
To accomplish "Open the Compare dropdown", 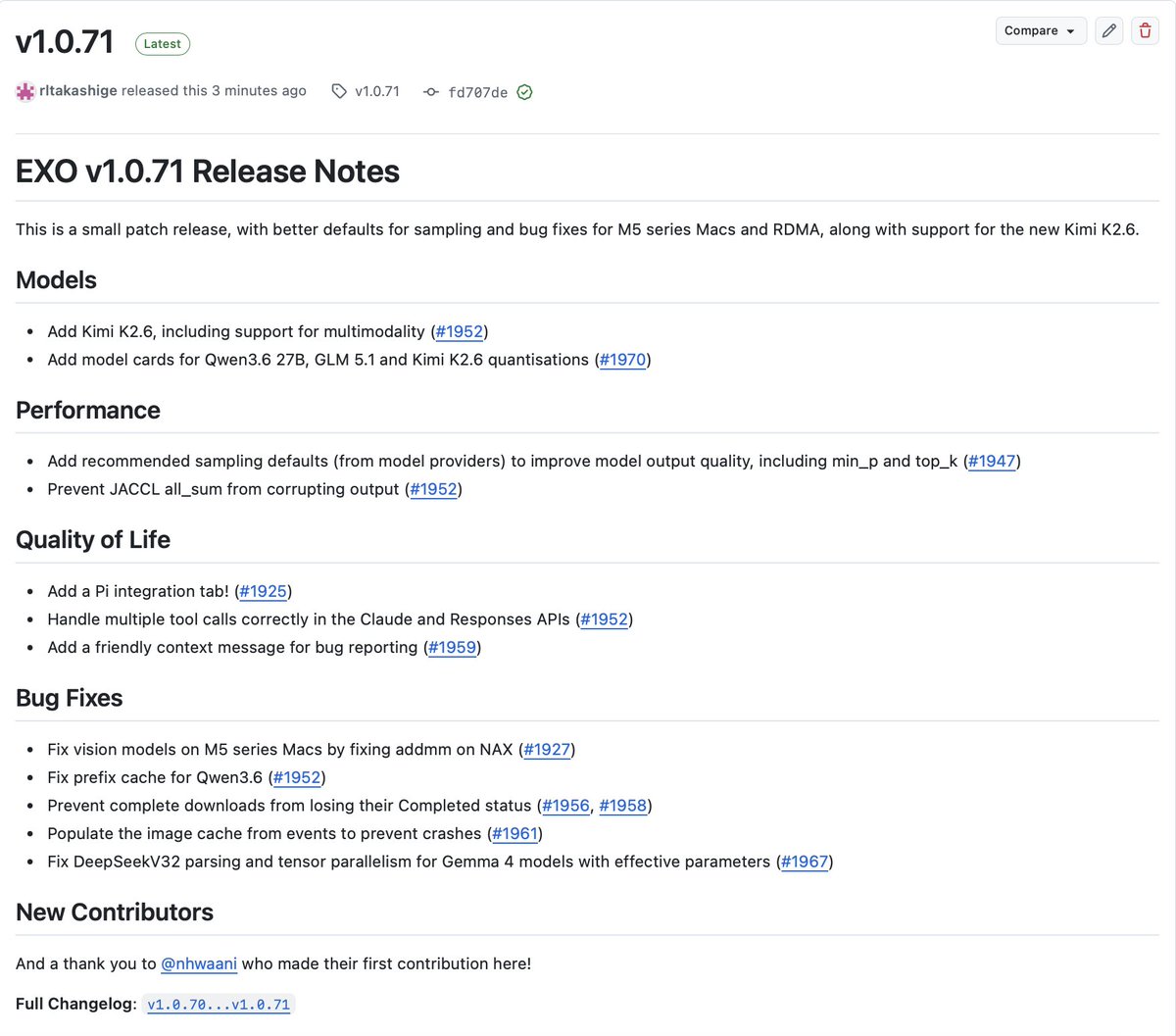I will [1041, 30].
